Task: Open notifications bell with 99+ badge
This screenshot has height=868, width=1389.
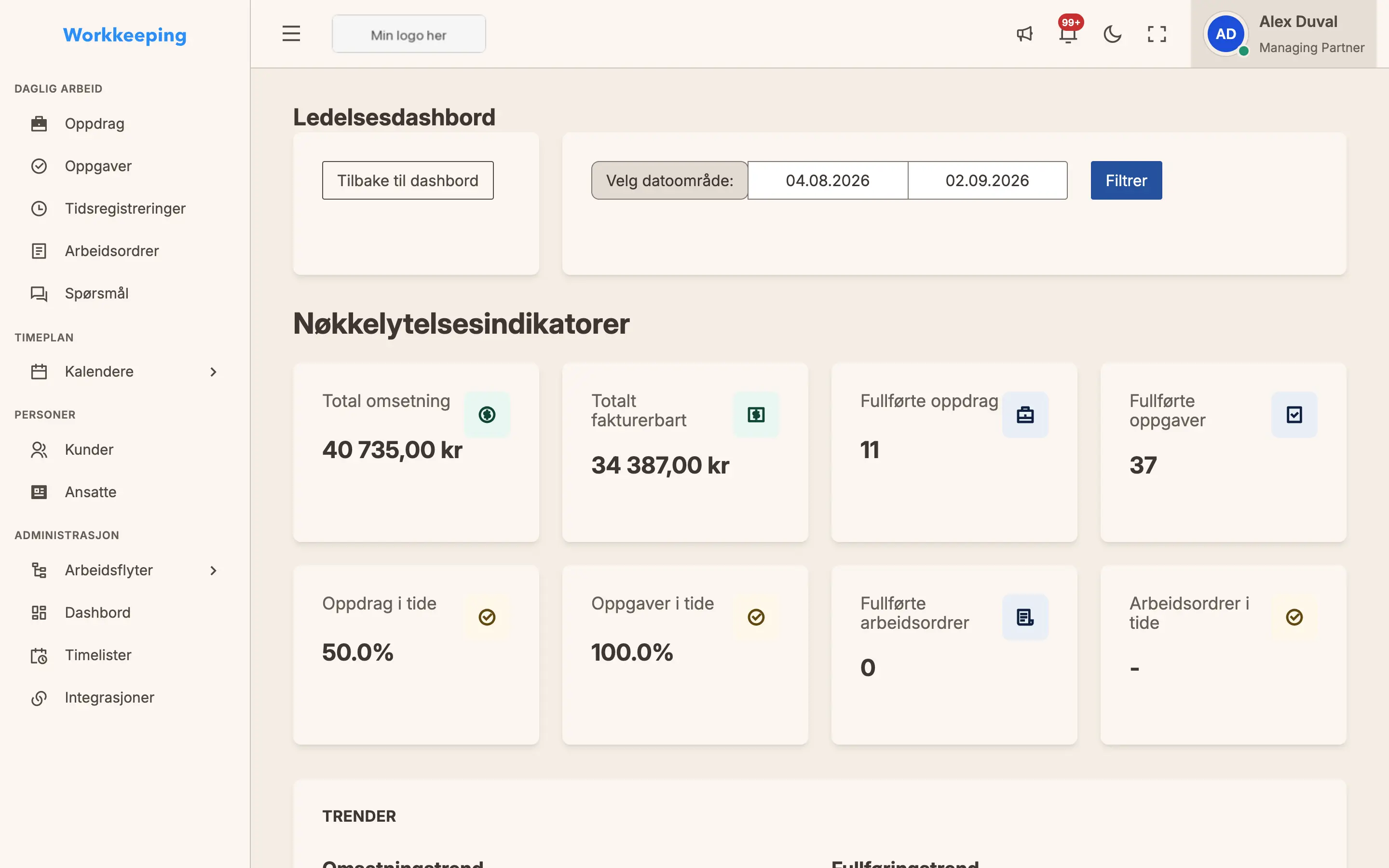Action: [1068, 34]
